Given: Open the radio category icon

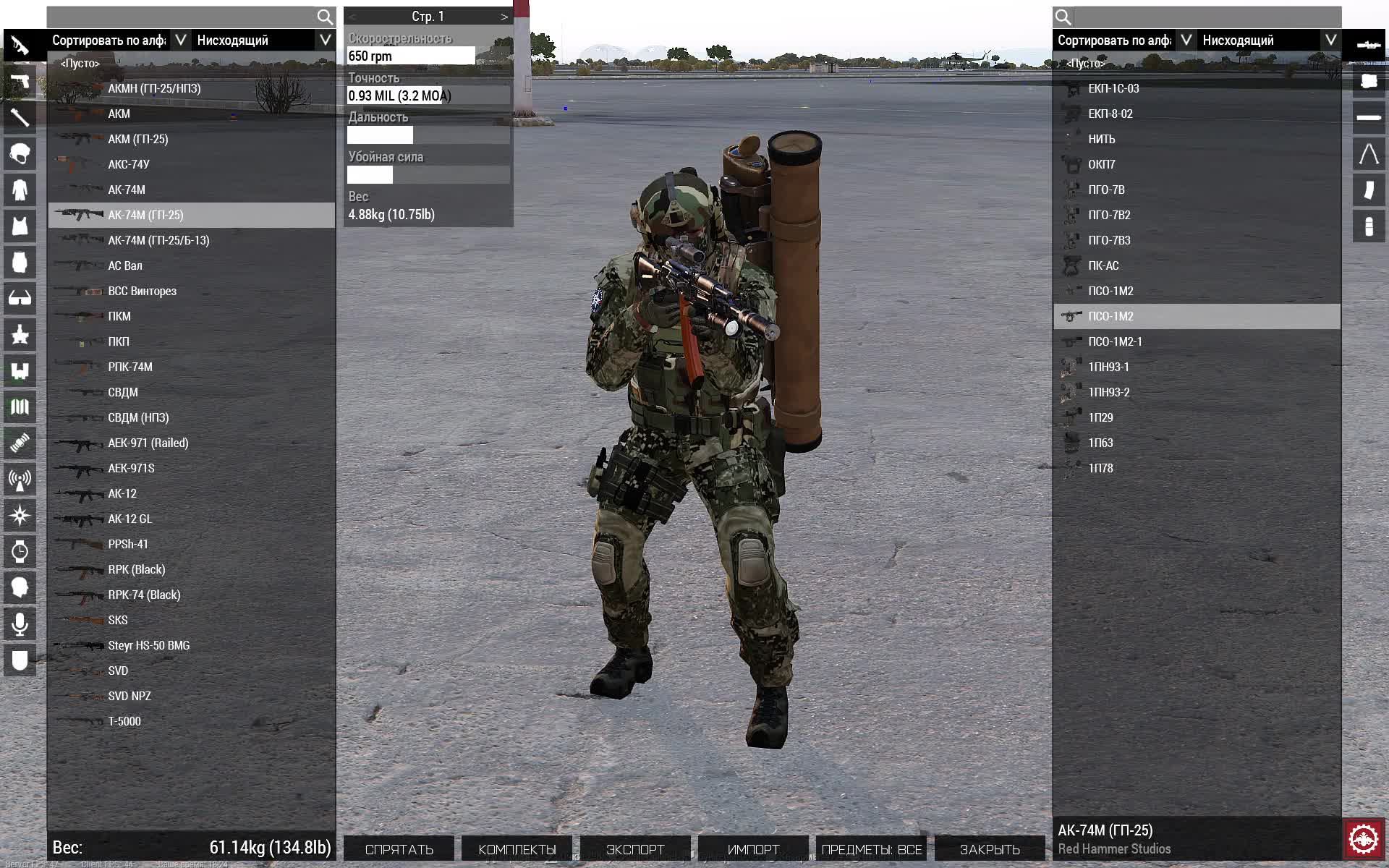Looking at the screenshot, I should (x=20, y=479).
